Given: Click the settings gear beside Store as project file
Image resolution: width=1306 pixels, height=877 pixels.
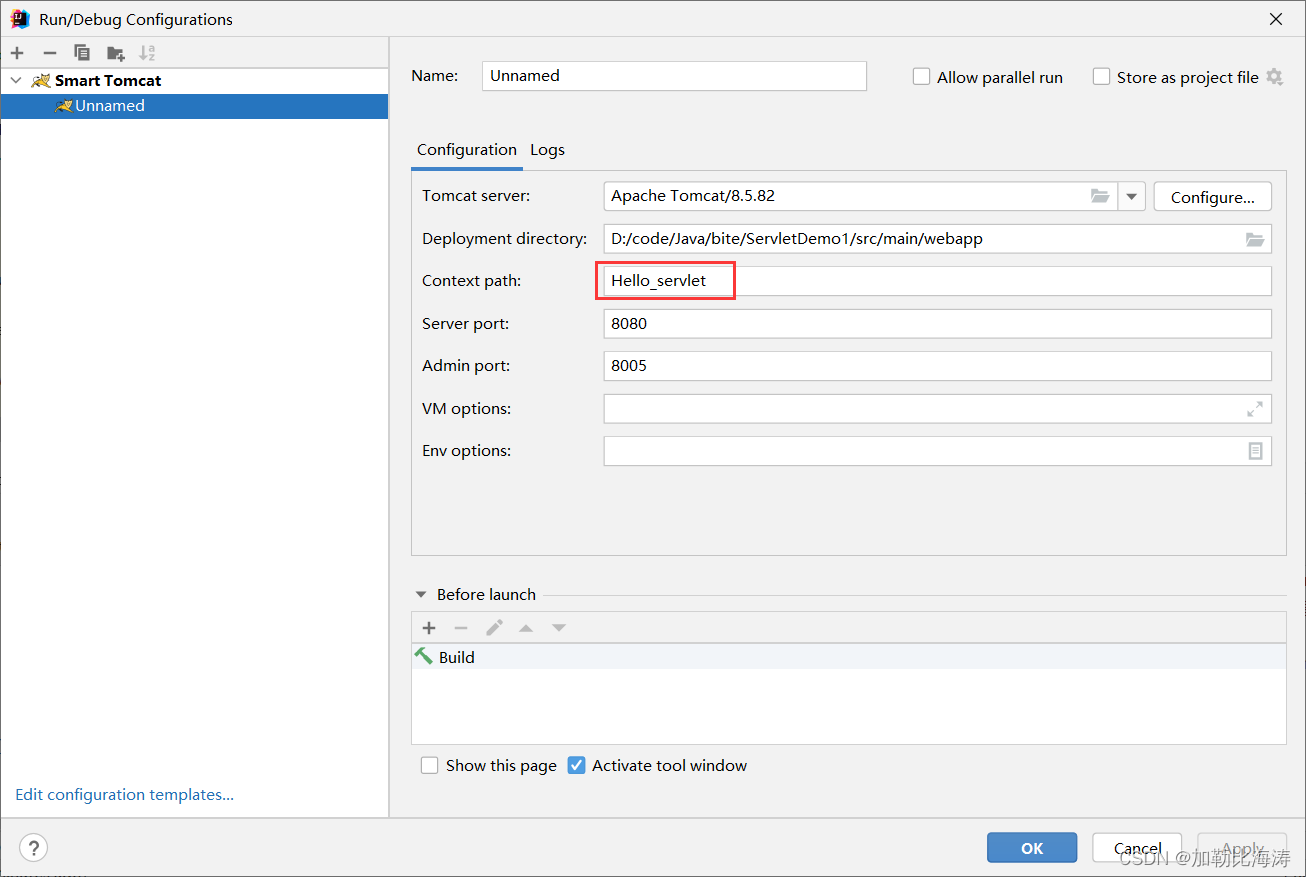Looking at the screenshot, I should click(x=1274, y=76).
